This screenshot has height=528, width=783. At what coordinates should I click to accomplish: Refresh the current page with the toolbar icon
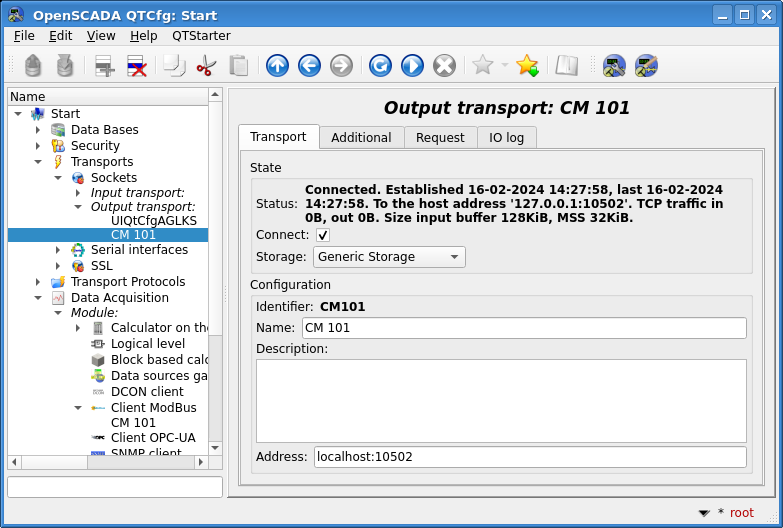coord(380,66)
